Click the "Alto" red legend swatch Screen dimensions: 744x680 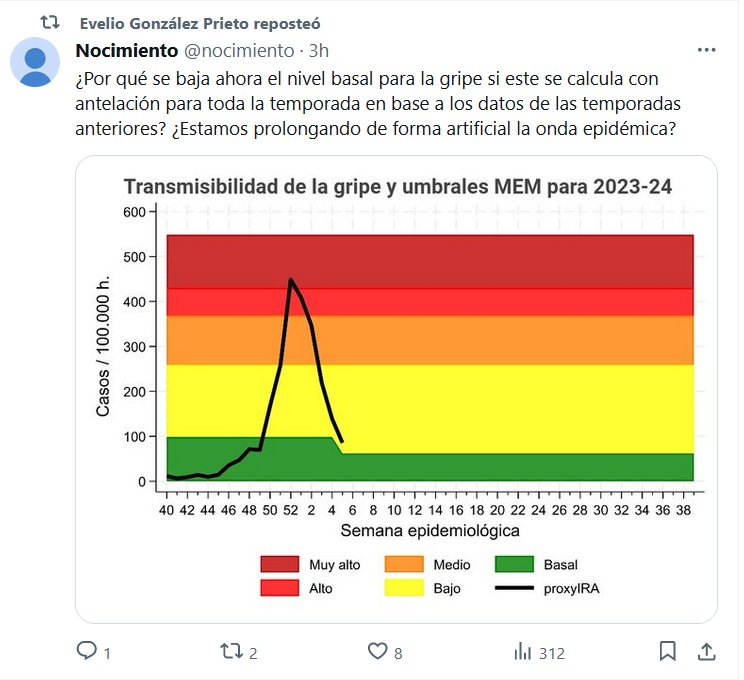[x=280, y=588]
